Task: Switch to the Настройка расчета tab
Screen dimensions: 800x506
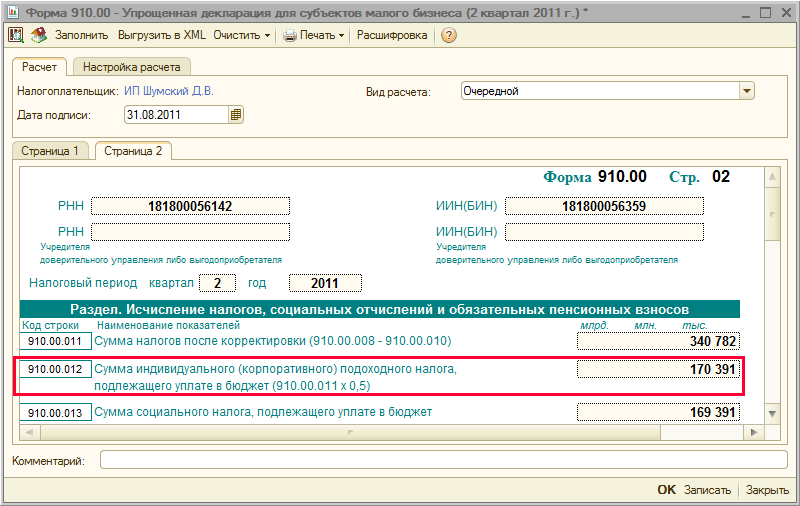Action: pyautogui.click(x=131, y=68)
